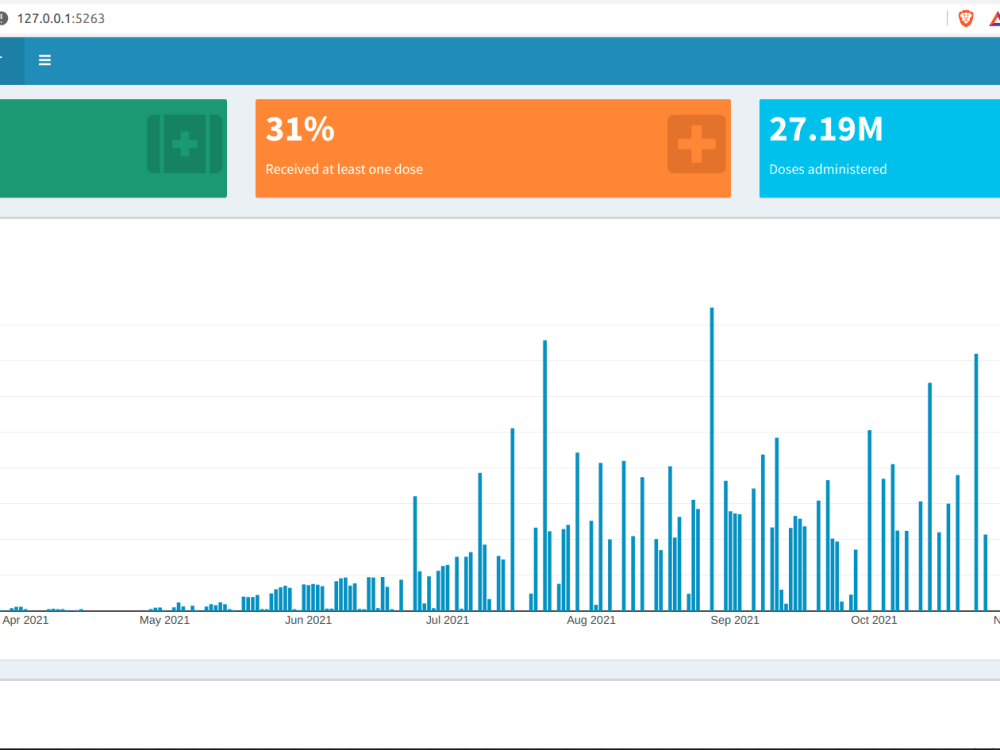Click the medical cross icon on orange card
This screenshot has height=750, width=1000.
(x=695, y=144)
